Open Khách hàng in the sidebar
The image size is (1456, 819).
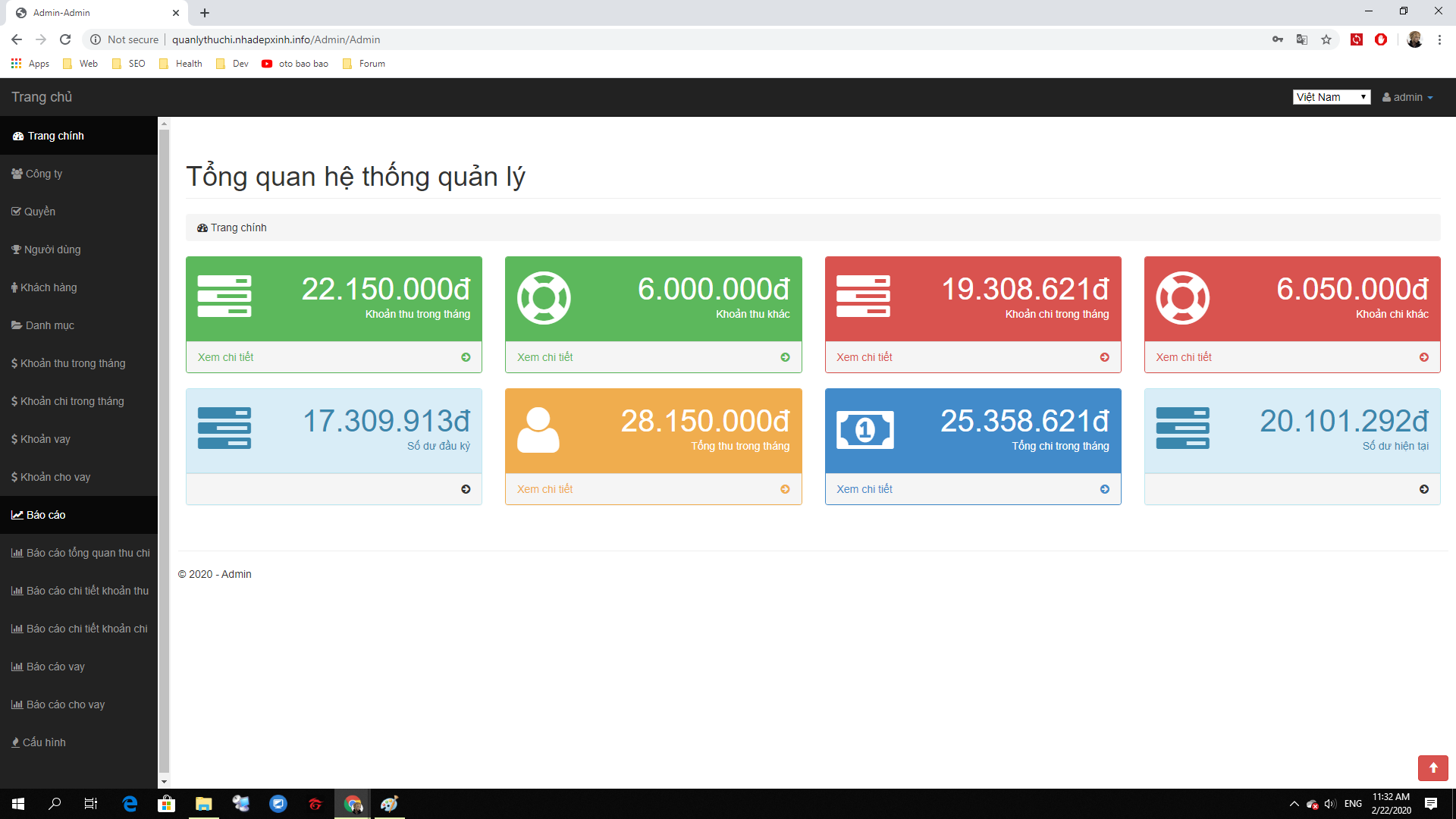(x=48, y=287)
